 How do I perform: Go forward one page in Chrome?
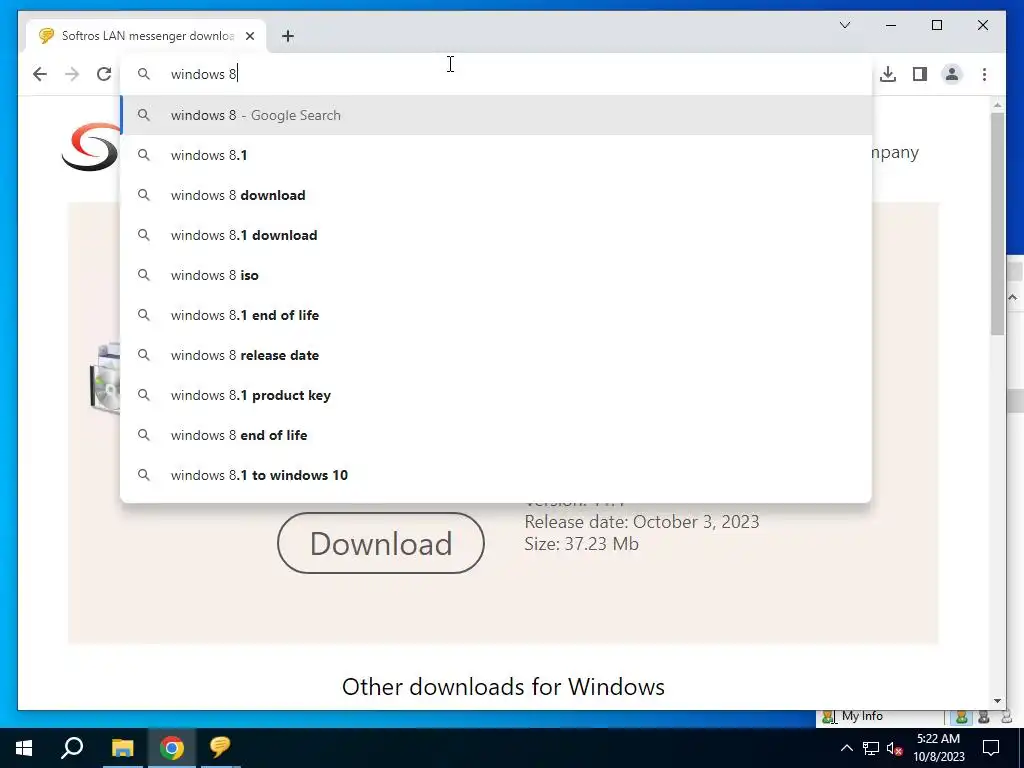point(72,74)
